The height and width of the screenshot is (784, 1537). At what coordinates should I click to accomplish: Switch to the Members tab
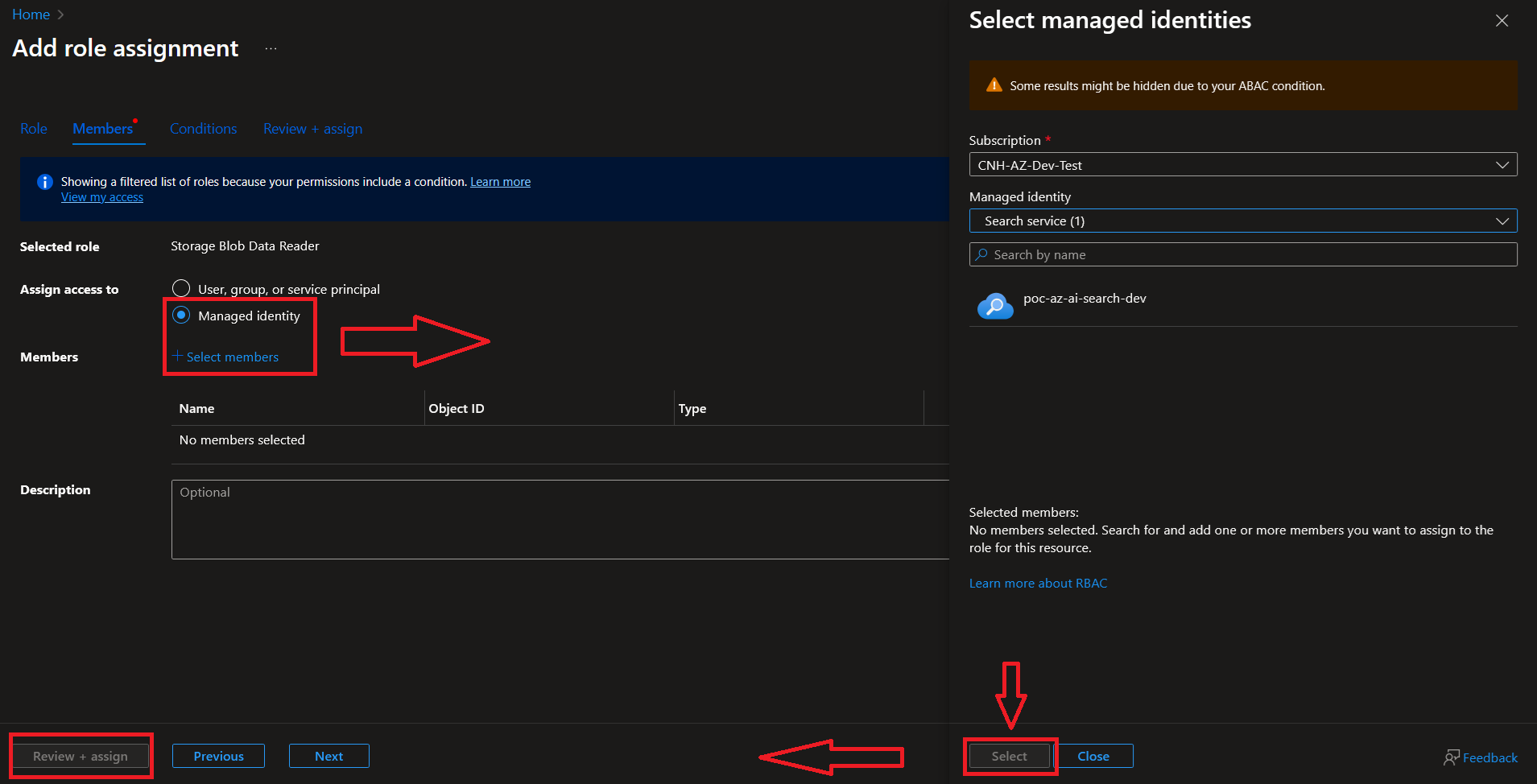point(103,129)
